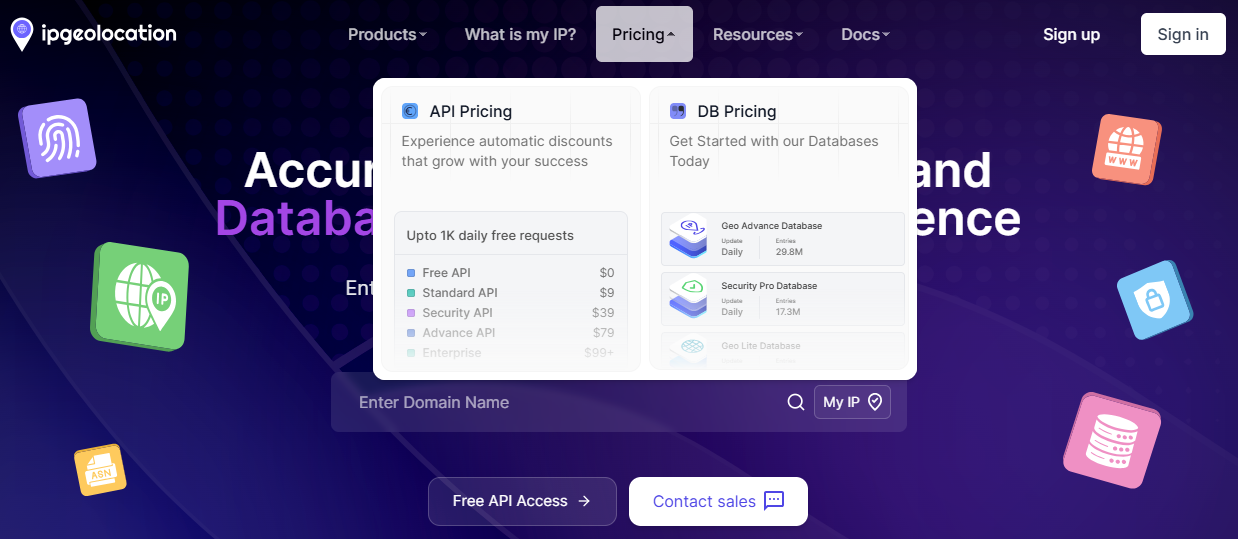Click the ipgeolocation logo

coord(93,34)
